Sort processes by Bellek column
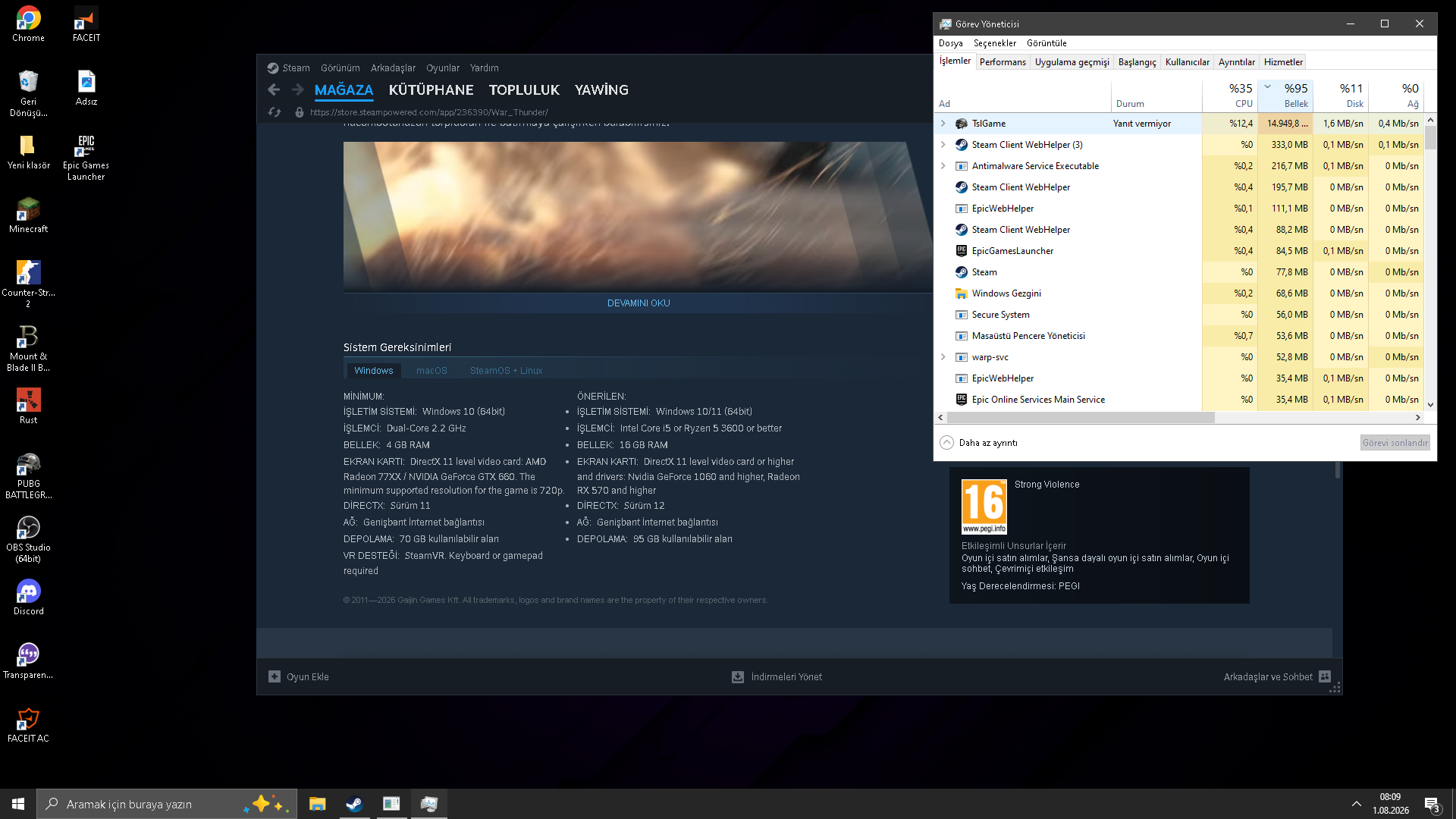This screenshot has height=819, width=1456. pyautogui.click(x=1285, y=96)
